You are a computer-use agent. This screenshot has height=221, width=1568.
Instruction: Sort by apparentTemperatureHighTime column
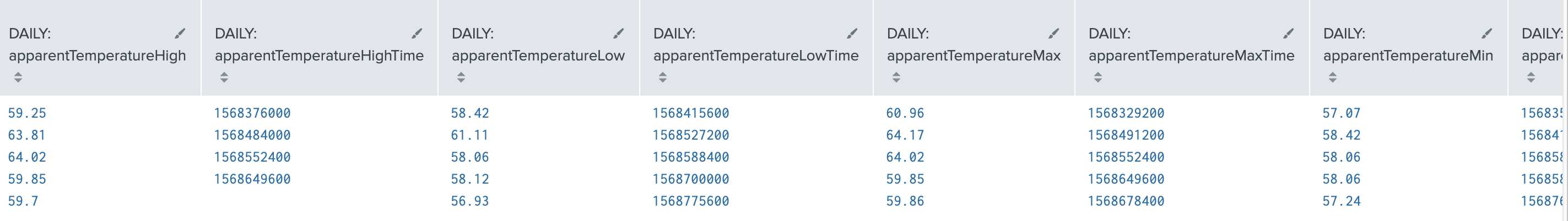pos(224,77)
